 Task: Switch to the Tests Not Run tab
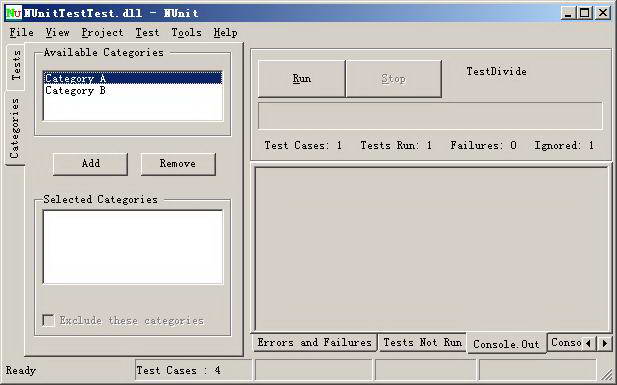[422, 342]
